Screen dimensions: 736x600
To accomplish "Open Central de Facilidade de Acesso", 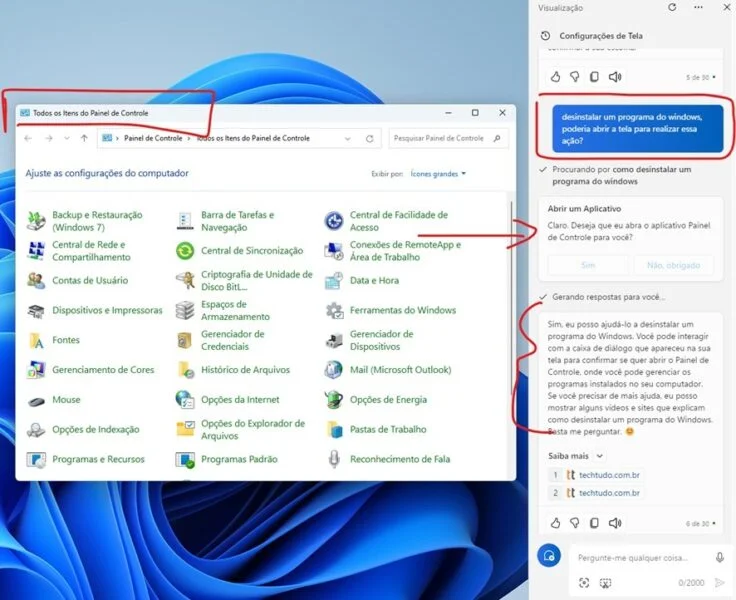I will [x=386, y=221].
